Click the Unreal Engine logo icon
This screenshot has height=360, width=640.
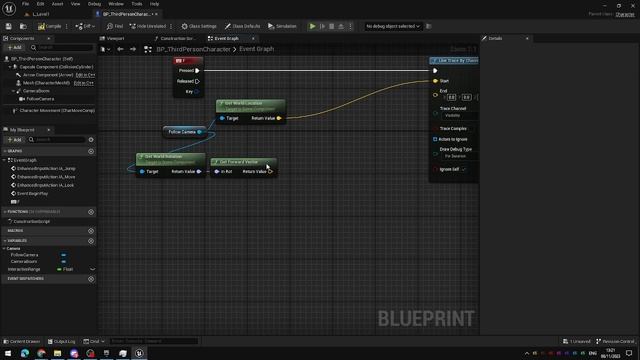[9, 9]
